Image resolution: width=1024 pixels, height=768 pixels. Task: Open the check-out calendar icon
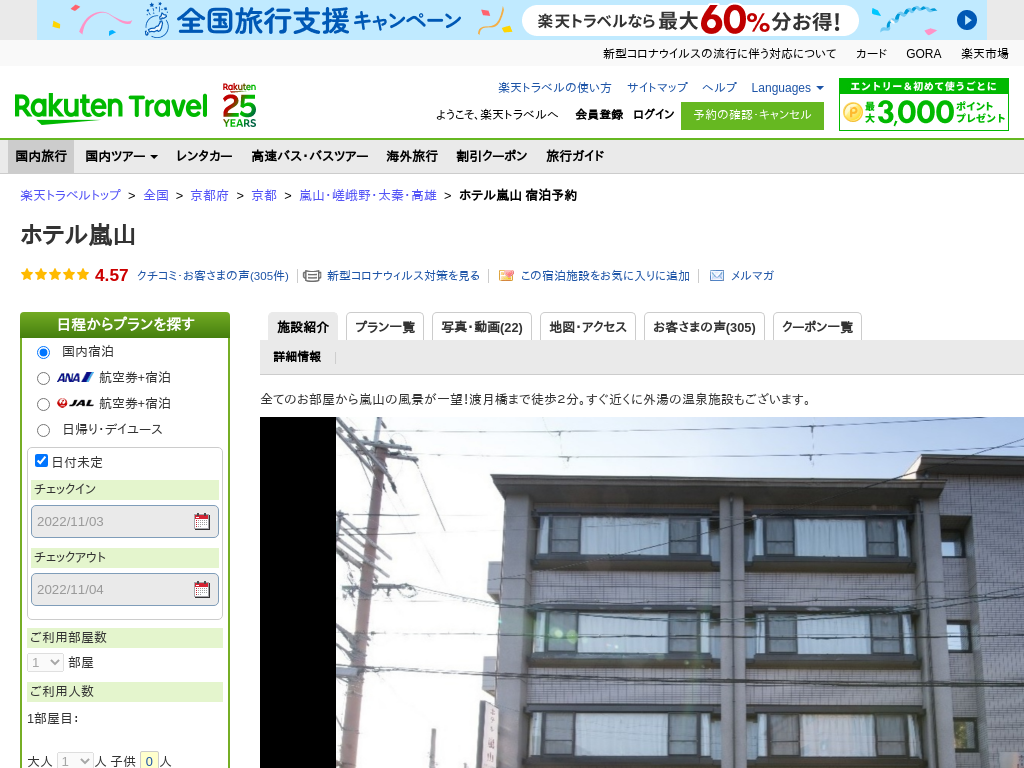tap(202, 589)
